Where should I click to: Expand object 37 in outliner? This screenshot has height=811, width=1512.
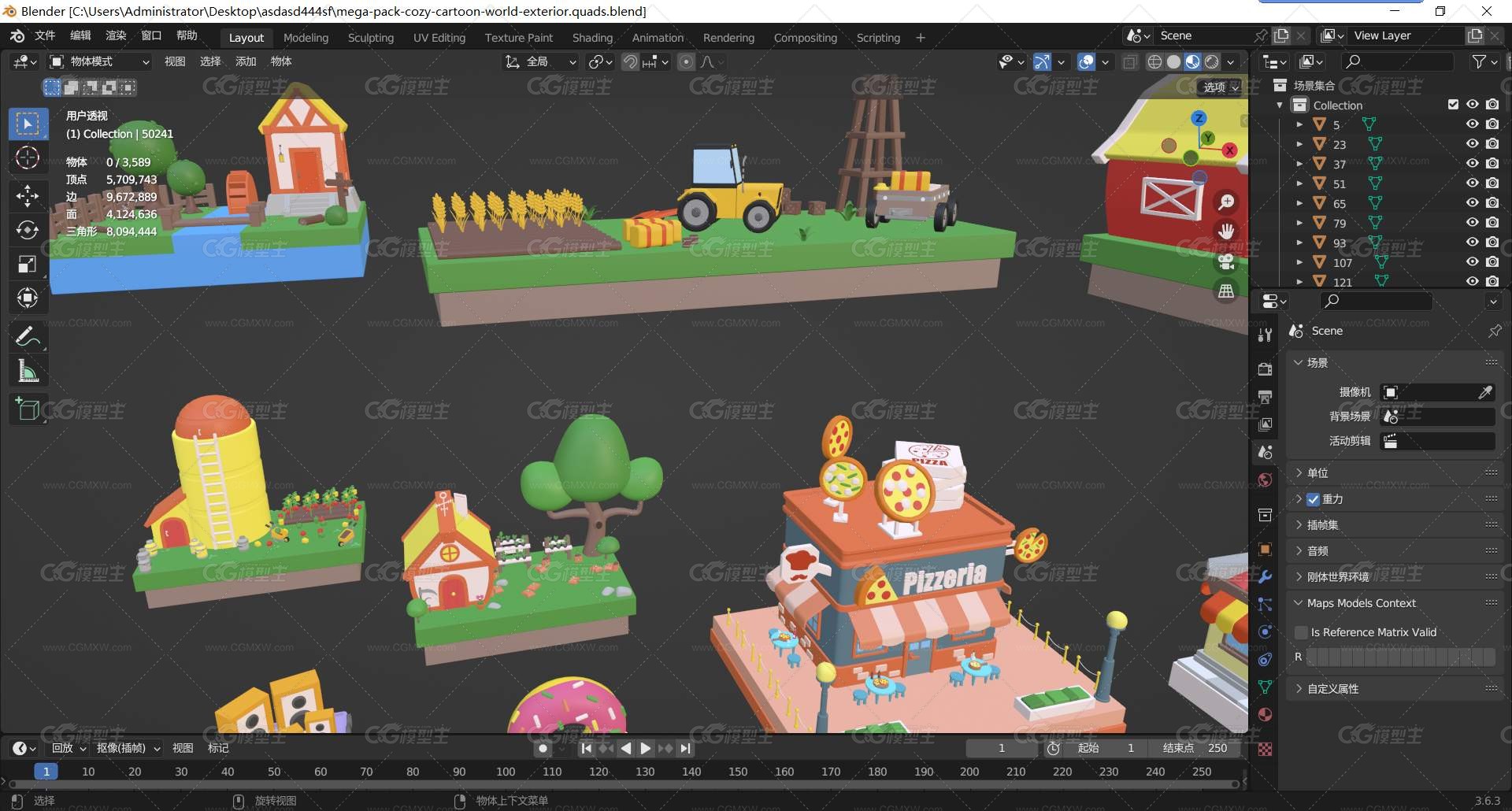coord(1299,164)
